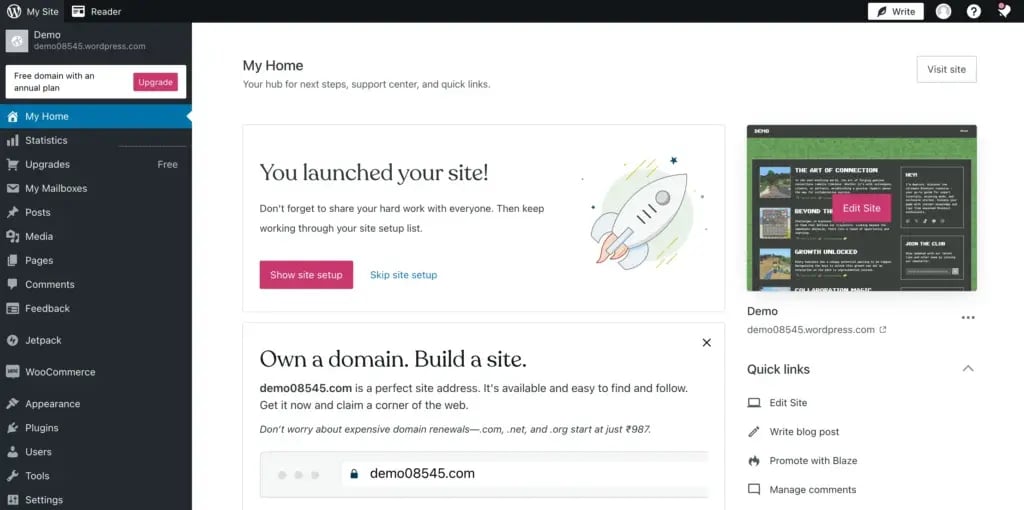Click the Show site setup button
The height and width of the screenshot is (510, 1024).
click(x=306, y=275)
